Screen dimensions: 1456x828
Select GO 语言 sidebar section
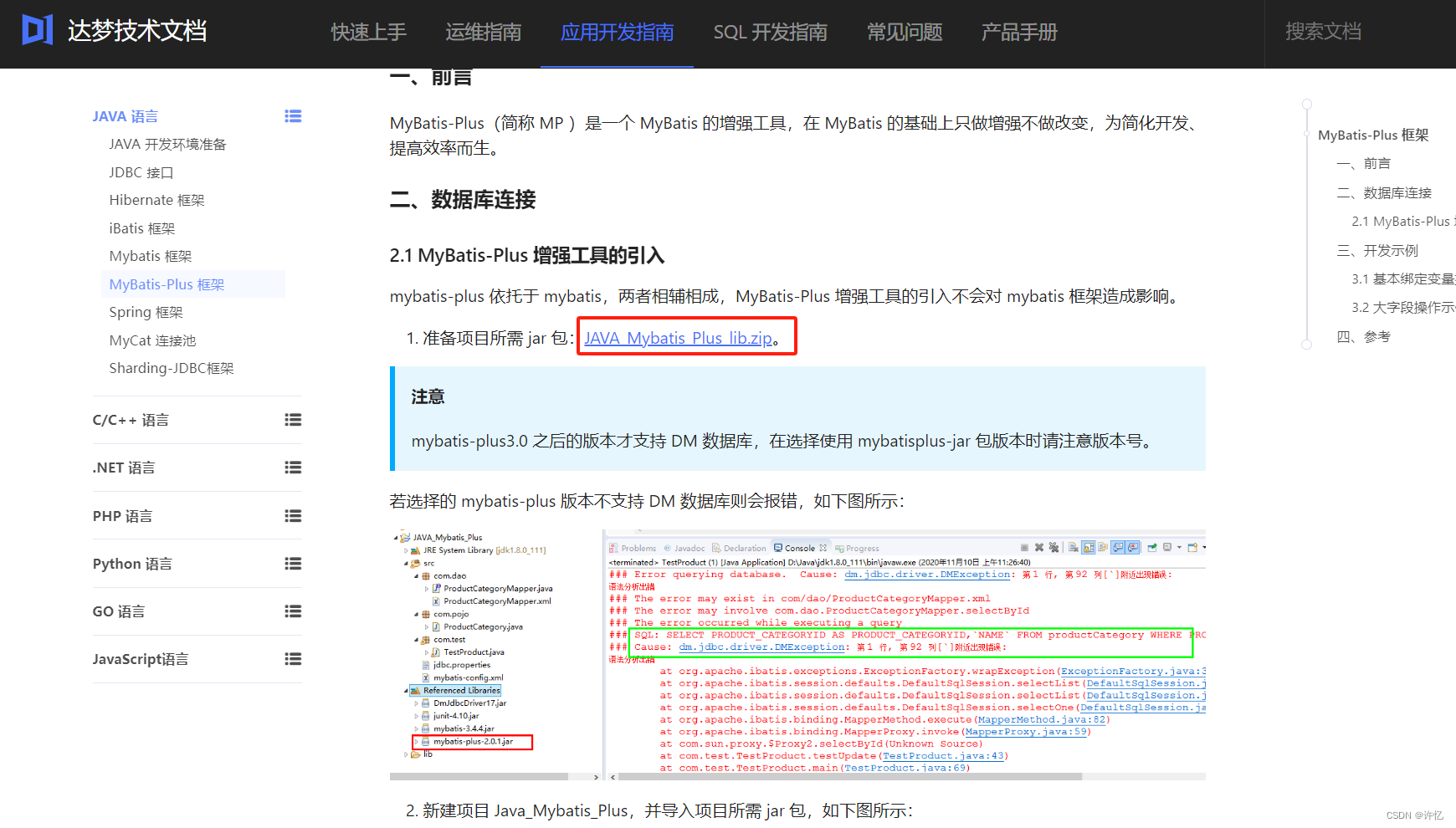click(x=119, y=611)
